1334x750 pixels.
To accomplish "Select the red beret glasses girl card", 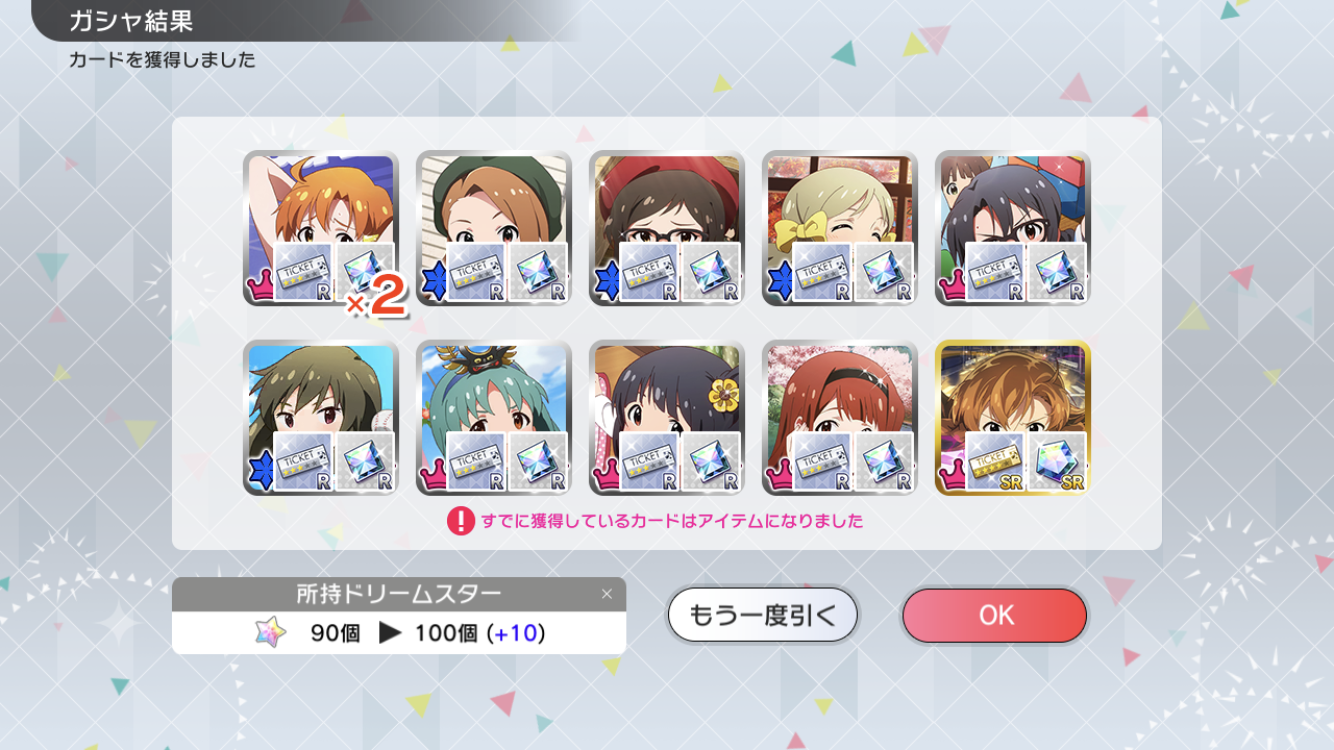I will click(667, 229).
